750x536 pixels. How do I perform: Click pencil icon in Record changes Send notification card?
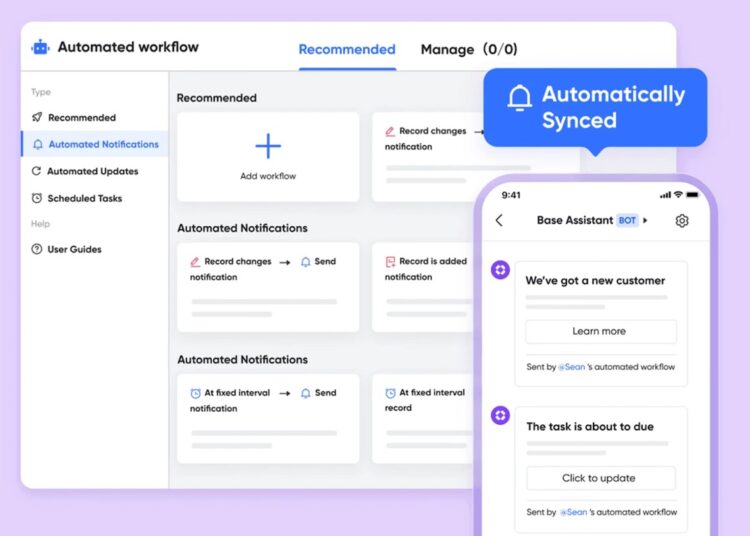point(195,262)
